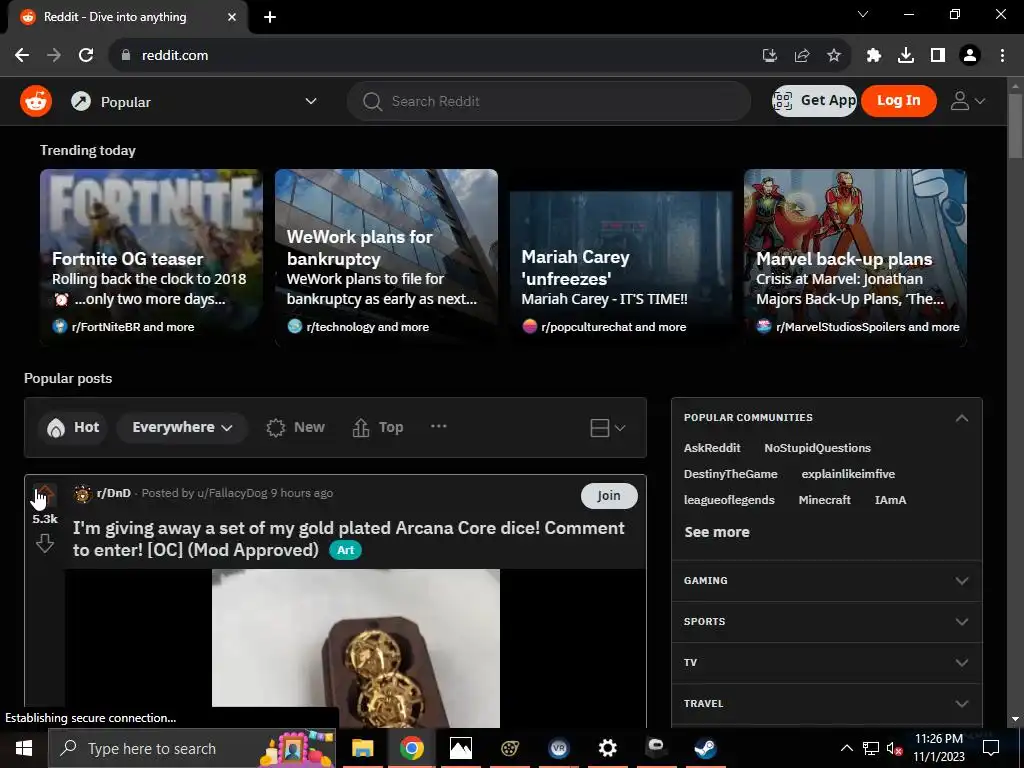The width and height of the screenshot is (1024, 768).
Task: Open the card view layout selector
Action: 607,428
